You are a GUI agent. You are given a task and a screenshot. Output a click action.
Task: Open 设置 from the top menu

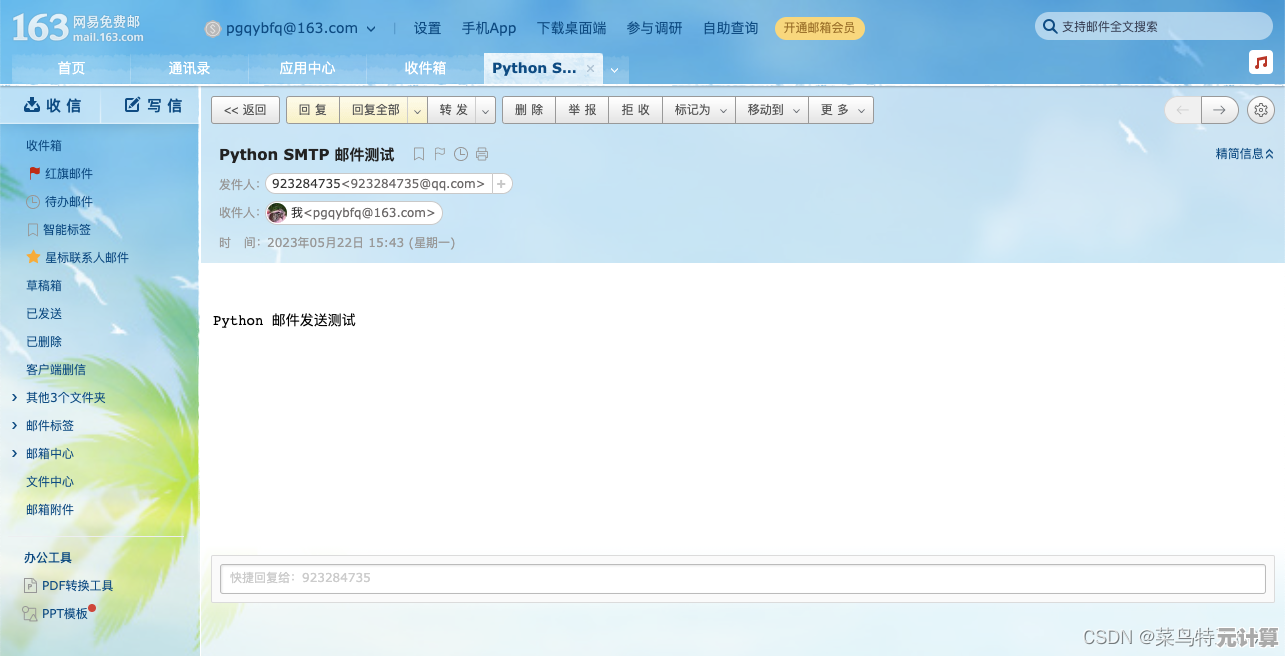click(427, 28)
